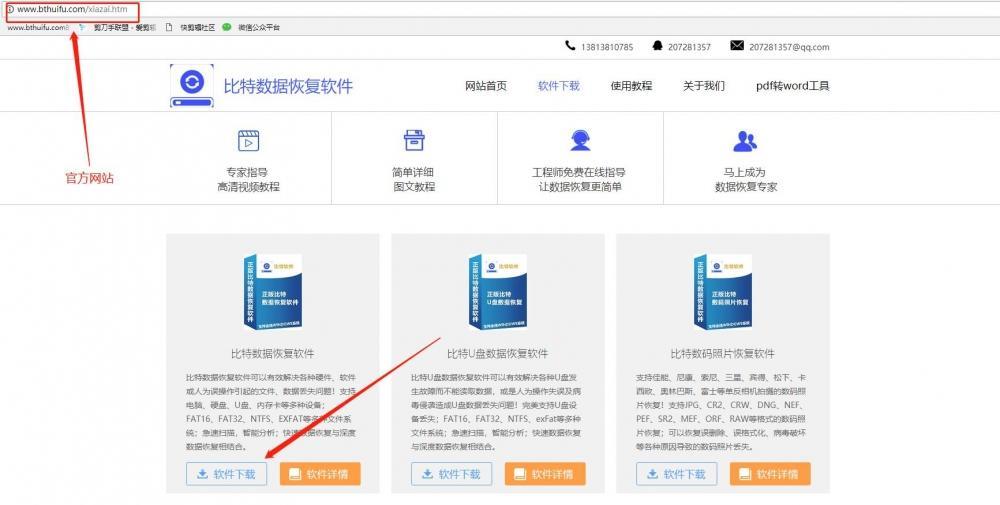Click phone number 13813810785
The height and width of the screenshot is (505, 1000).
[607, 47]
